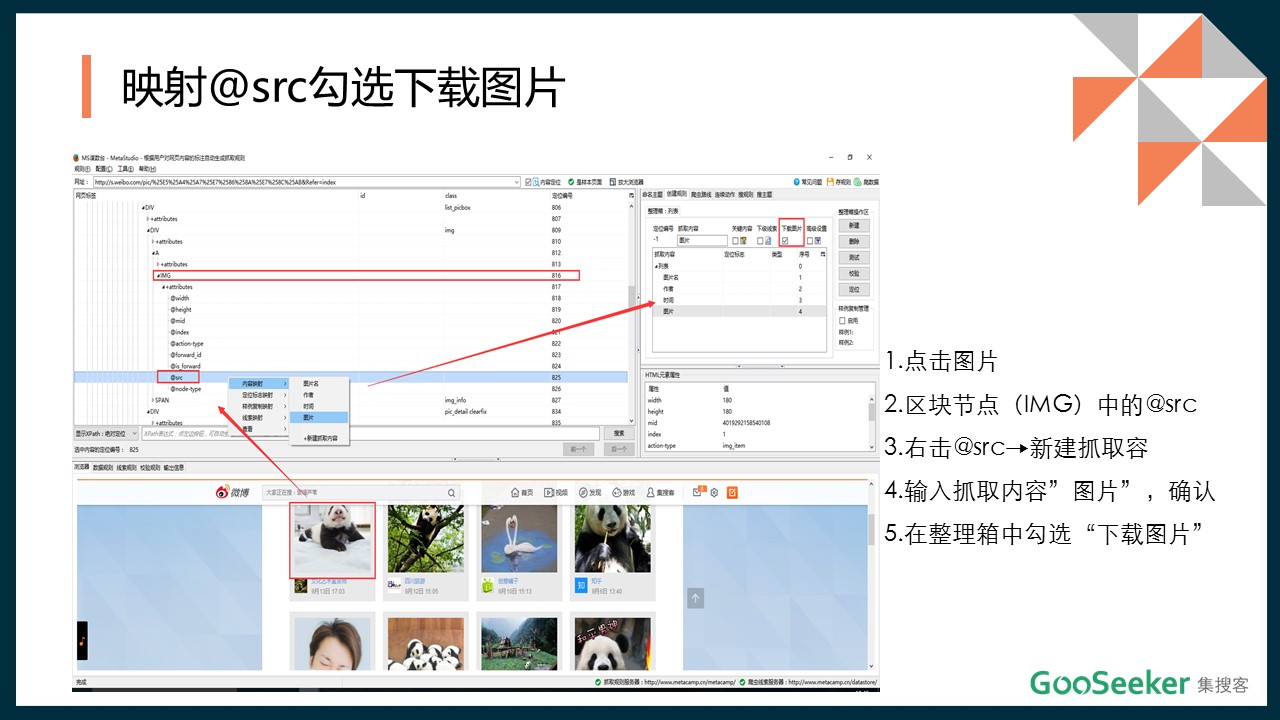Toggle the 下载图片 checkbox

785,240
